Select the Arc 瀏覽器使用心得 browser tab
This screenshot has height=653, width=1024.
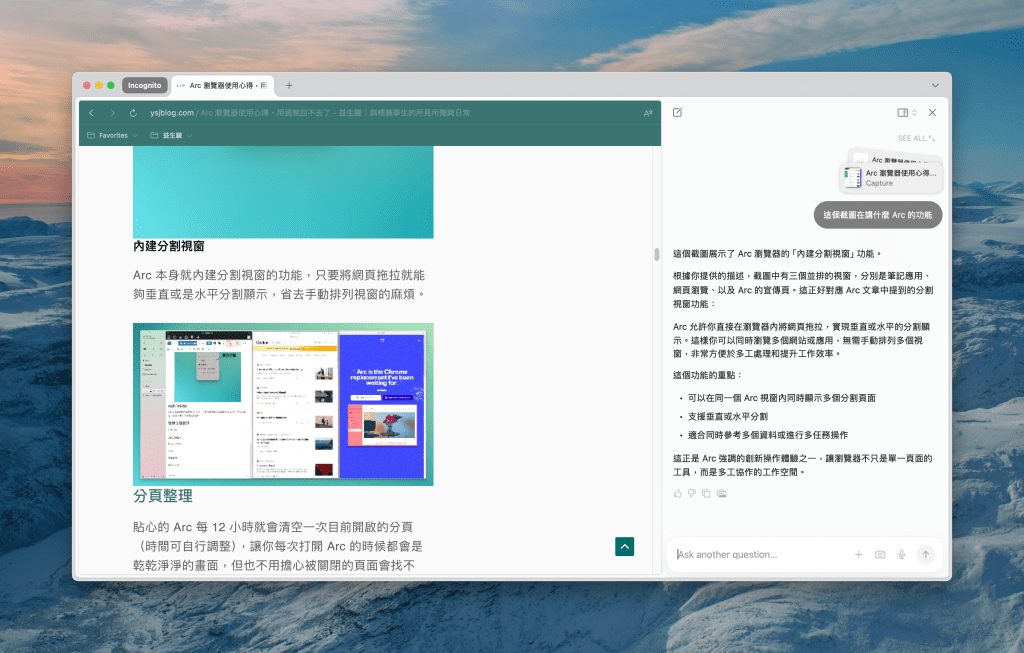[x=223, y=85]
